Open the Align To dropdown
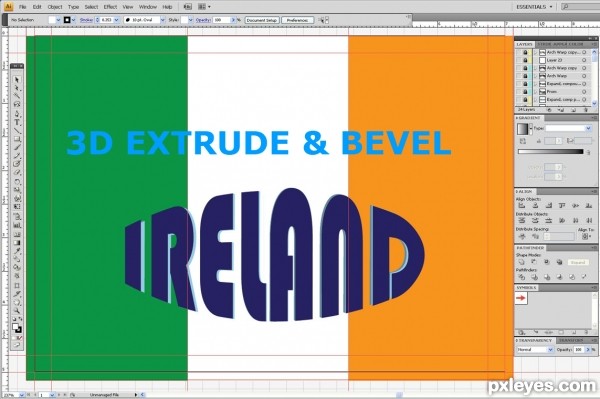The image size is (600, 399). (586, 236)
